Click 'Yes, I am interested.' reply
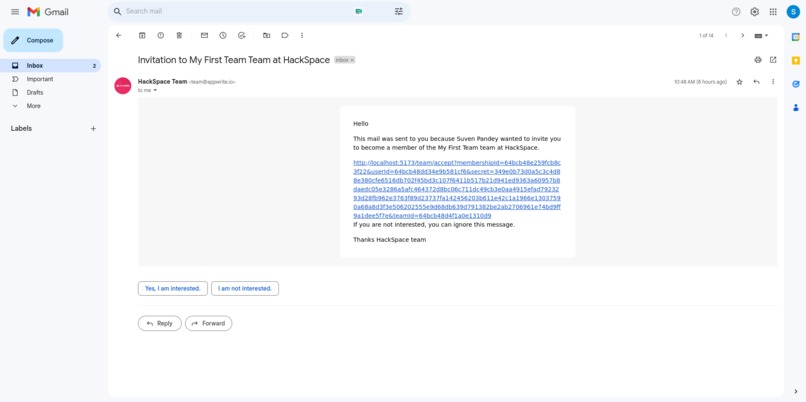The image size is (806, 402). click(173, 288)
